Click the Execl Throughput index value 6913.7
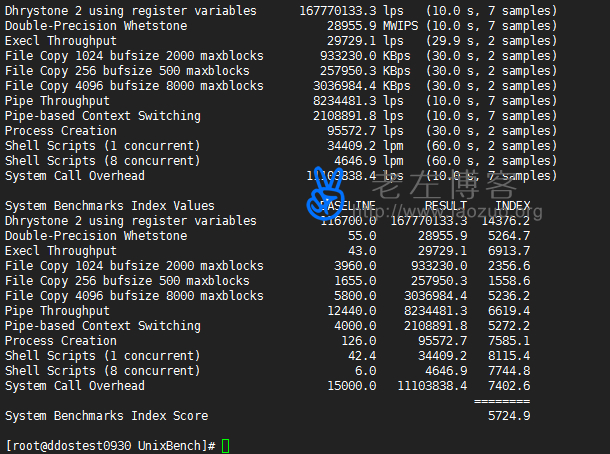Viewport: 610px width, 454px height. tap(508, 251)
